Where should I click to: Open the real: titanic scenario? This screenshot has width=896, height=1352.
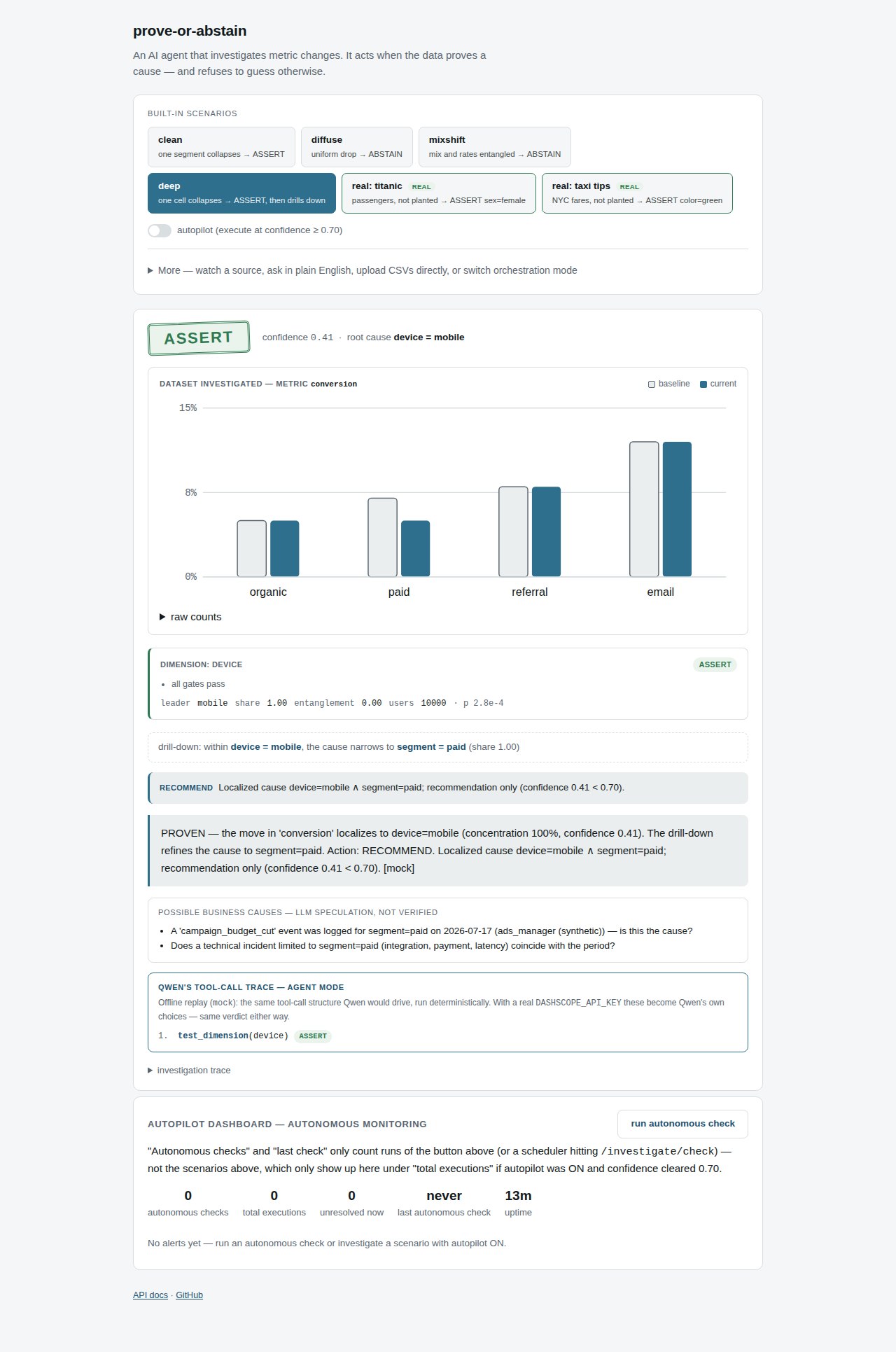click(x=439, y=193)
